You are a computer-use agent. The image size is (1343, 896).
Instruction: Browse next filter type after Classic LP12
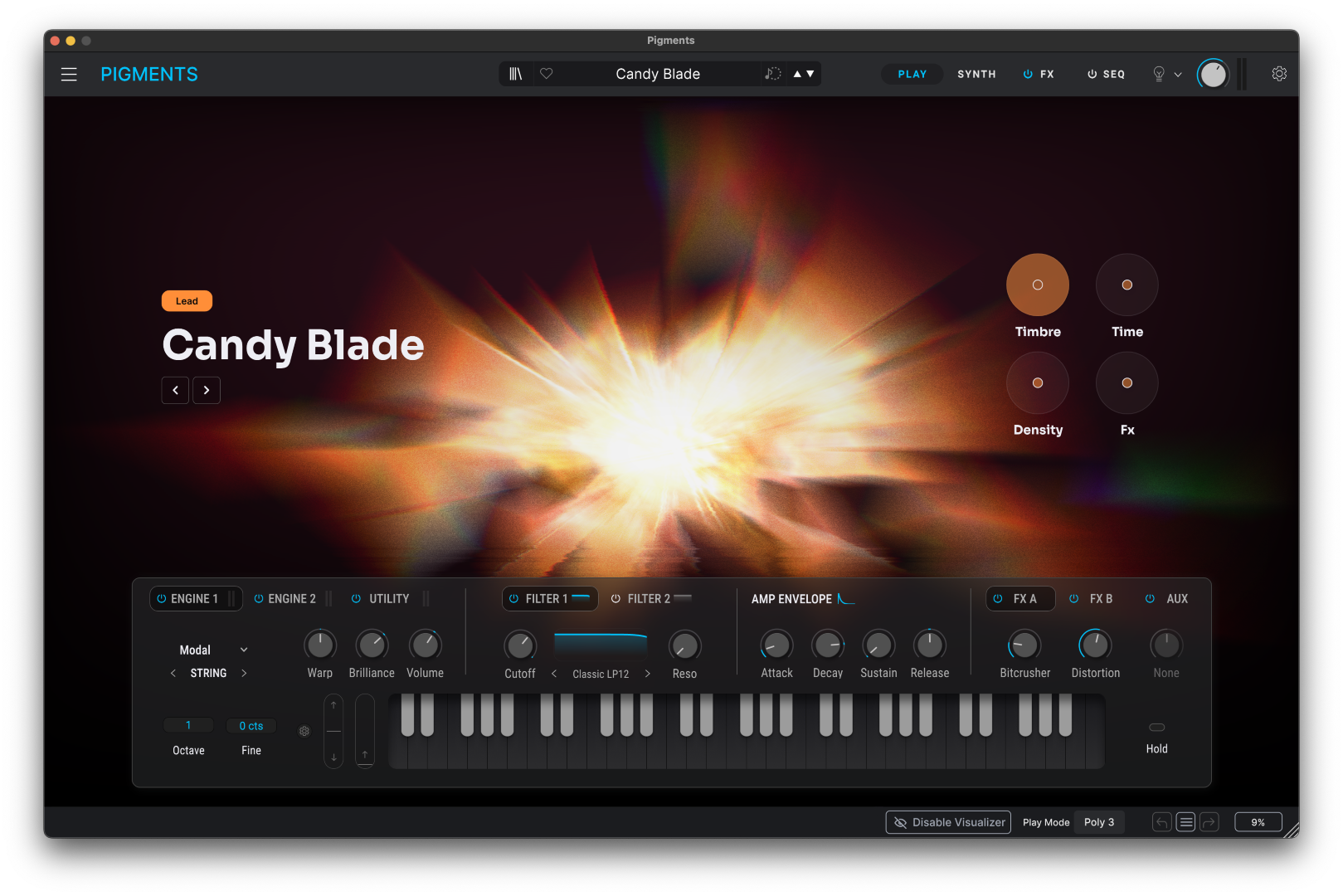click(648, 674)
